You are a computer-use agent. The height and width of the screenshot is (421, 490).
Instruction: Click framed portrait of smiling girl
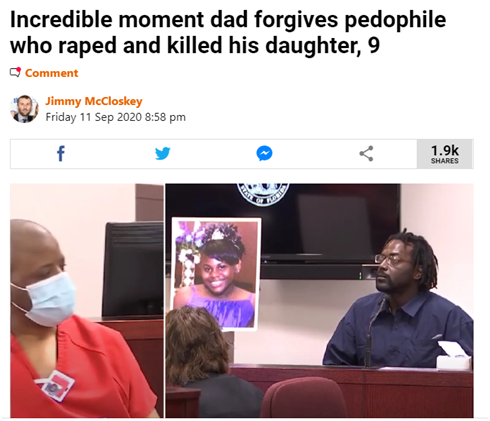pos(216,274)
